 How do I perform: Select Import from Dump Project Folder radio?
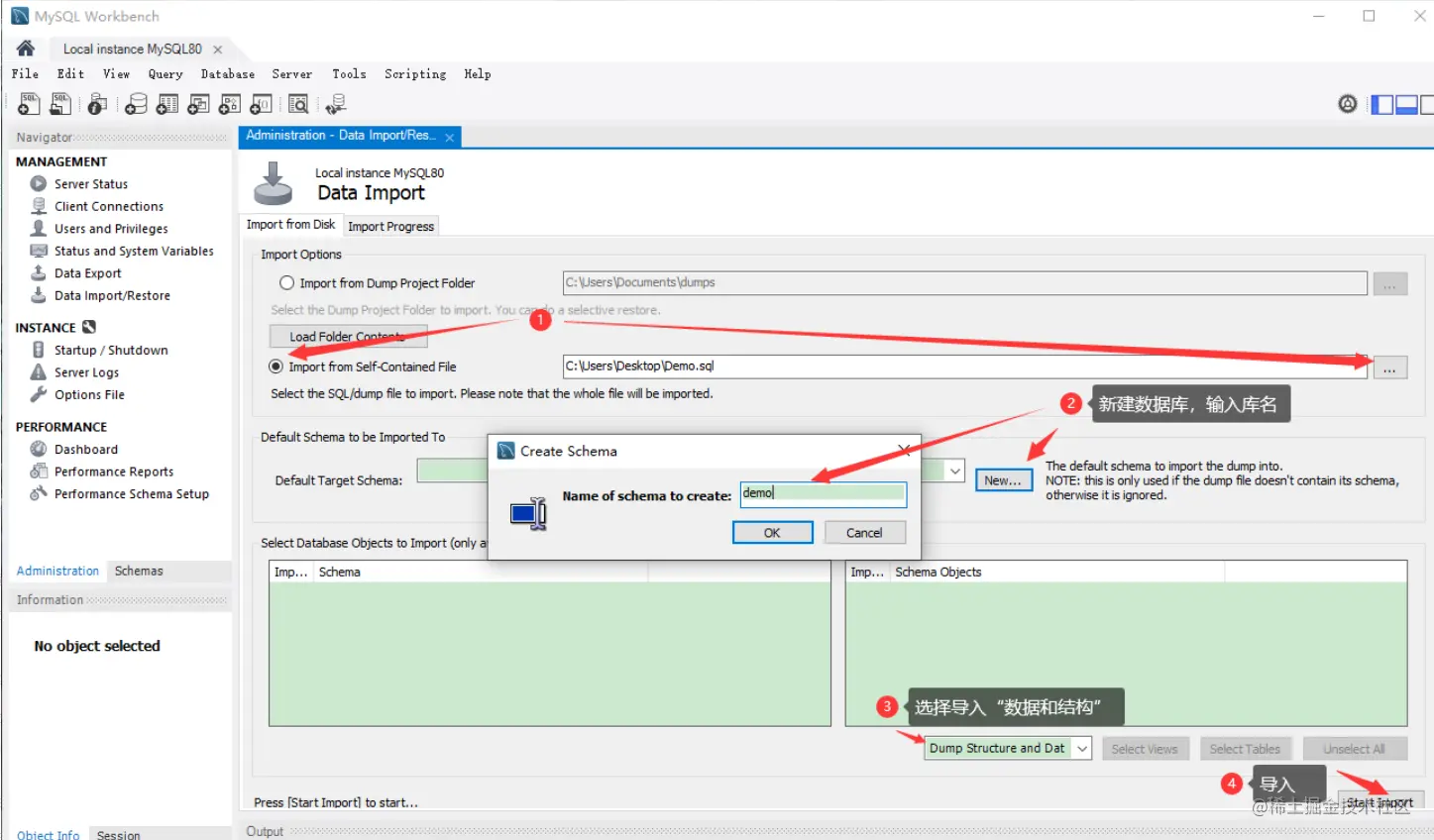(287, 282)
